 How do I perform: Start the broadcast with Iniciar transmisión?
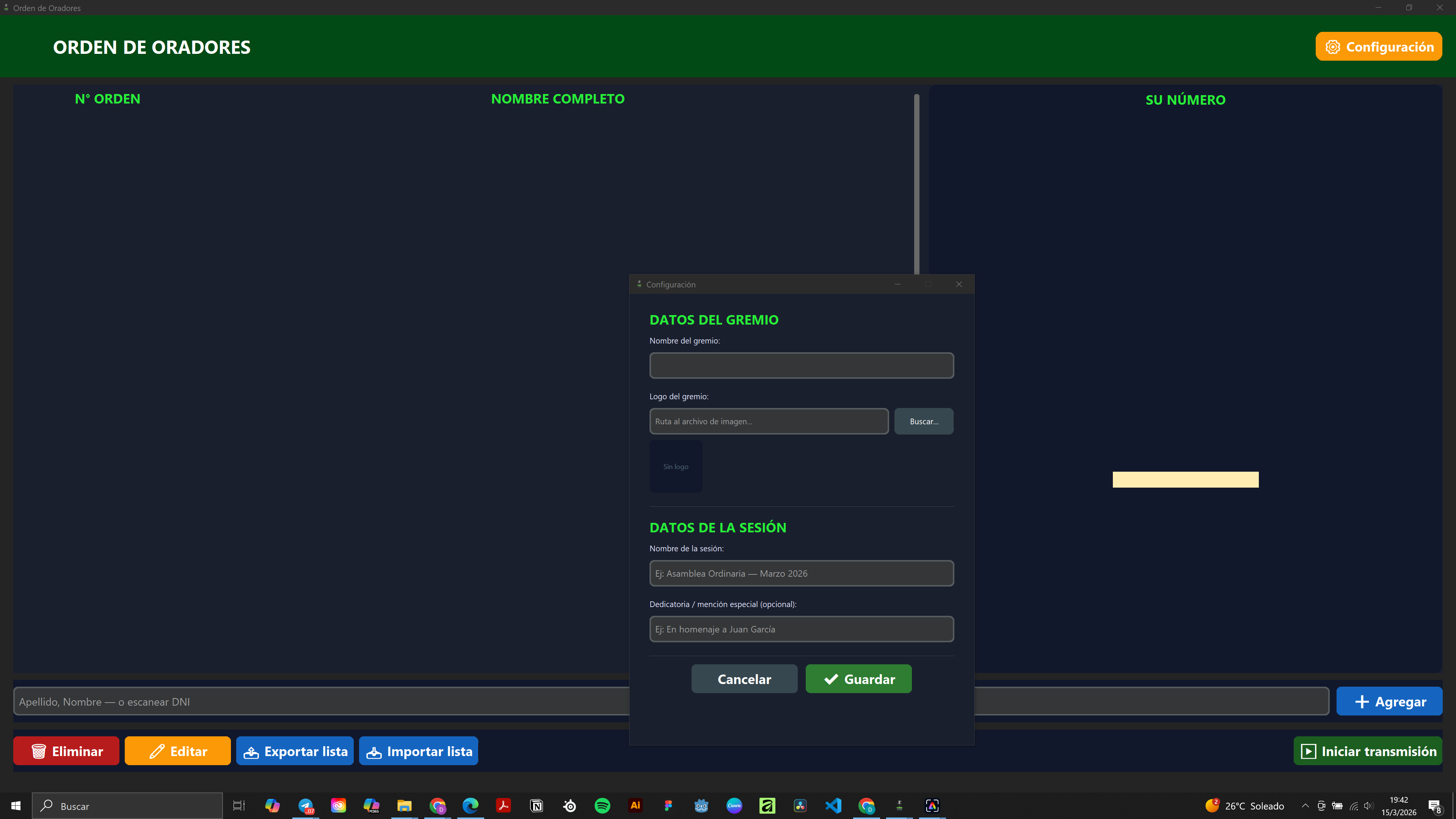pos(1368,751)
